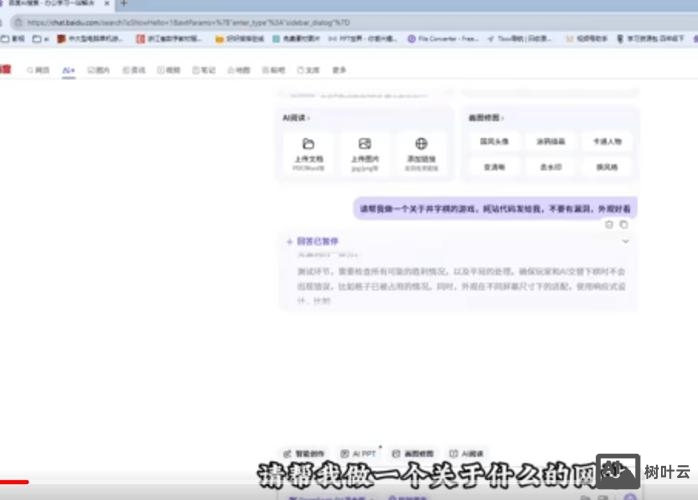
Task: Open the teal-icon bookmark
Action: (x=296, y=39)
